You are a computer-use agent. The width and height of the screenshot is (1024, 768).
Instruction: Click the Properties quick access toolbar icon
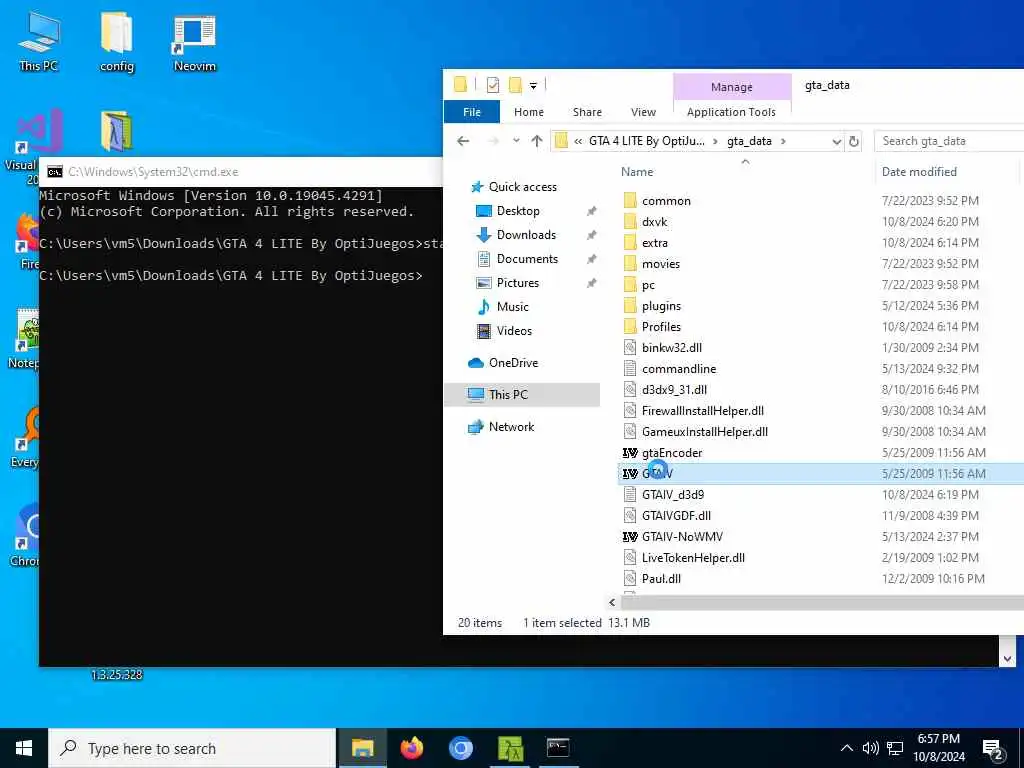(x=493, y=85)
